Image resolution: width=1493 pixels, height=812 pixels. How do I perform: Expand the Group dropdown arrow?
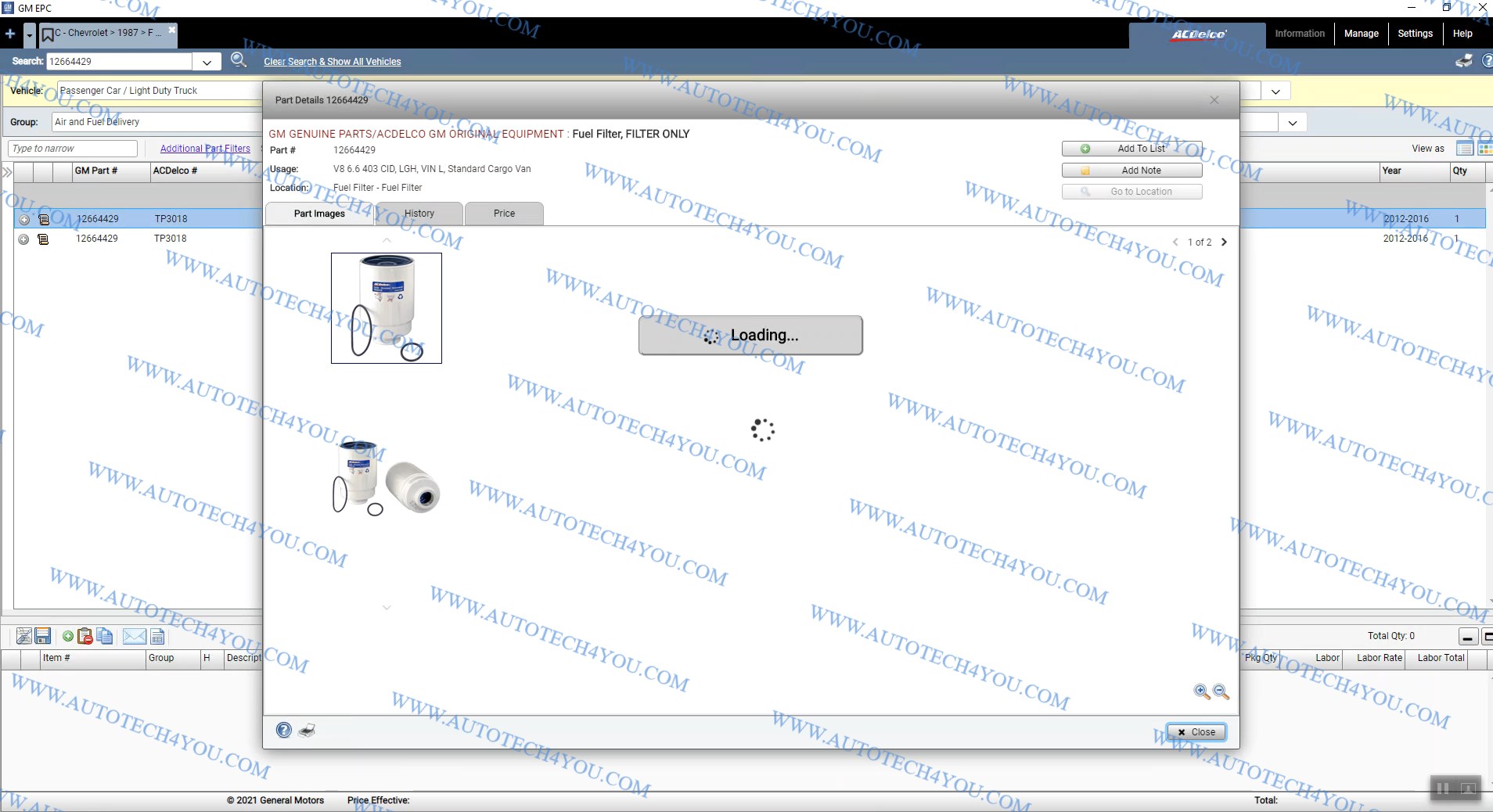[1292, 123]
